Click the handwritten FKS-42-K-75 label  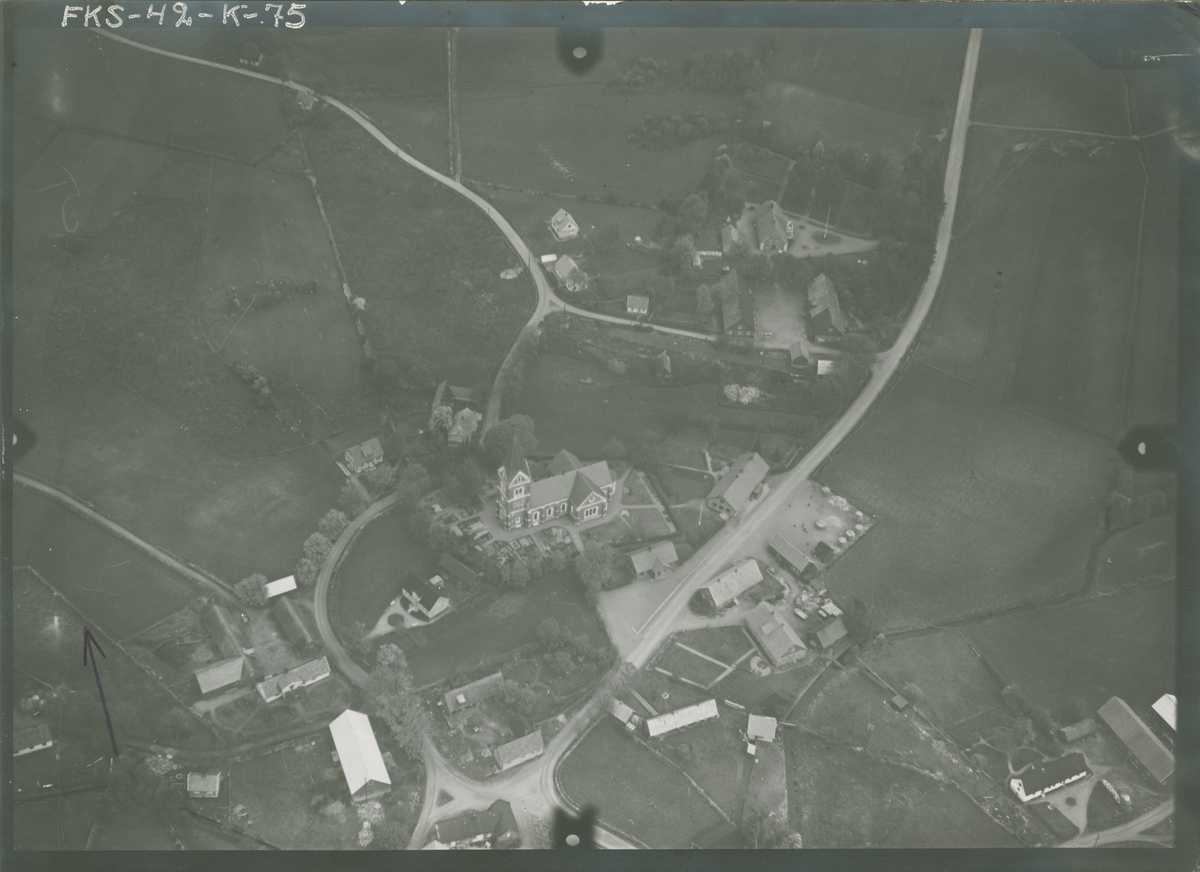[x=183, y=16]
